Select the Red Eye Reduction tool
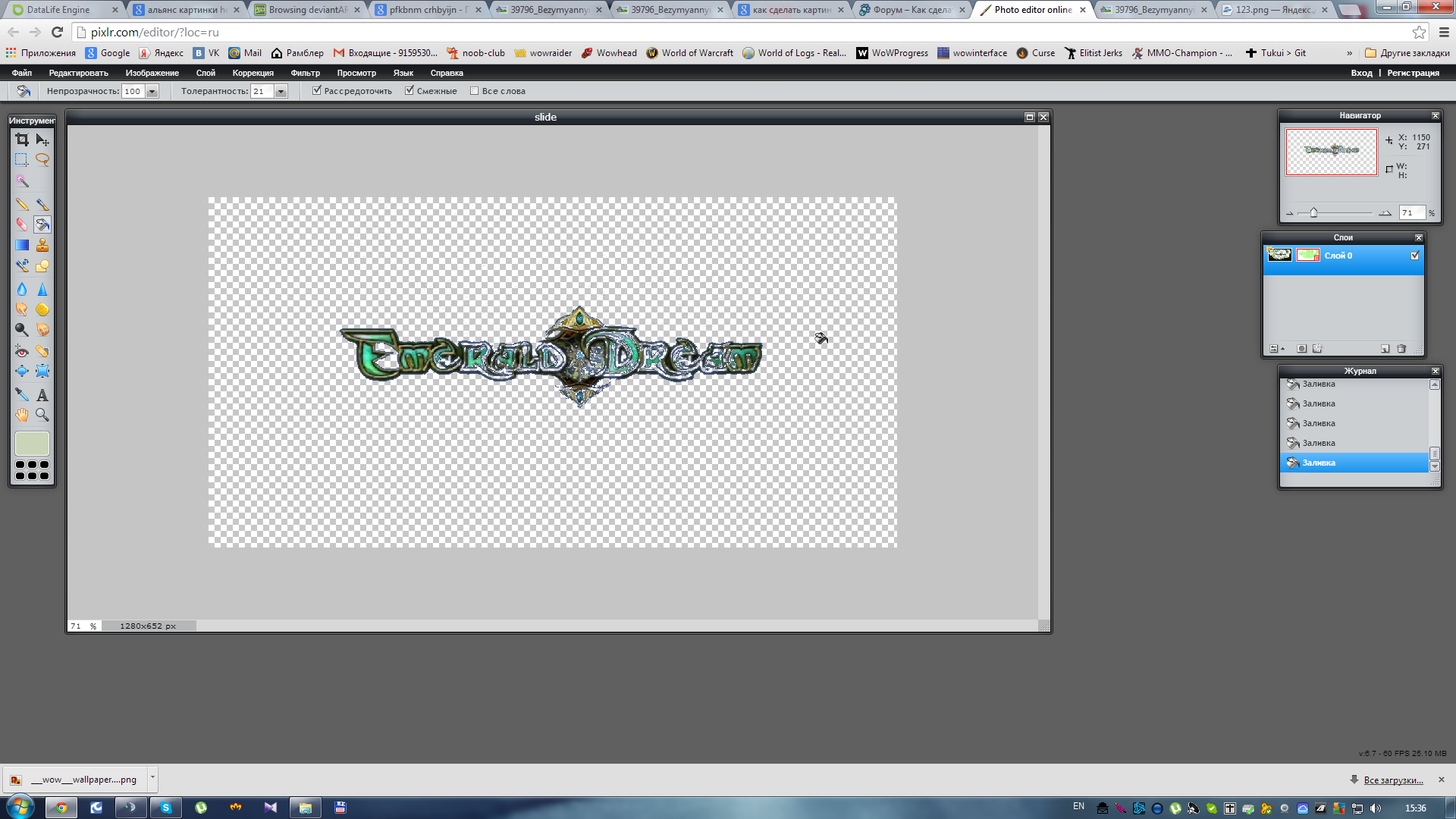Image resolution: width=1456 pixels, height=819 pixels. tap(22, 351)
